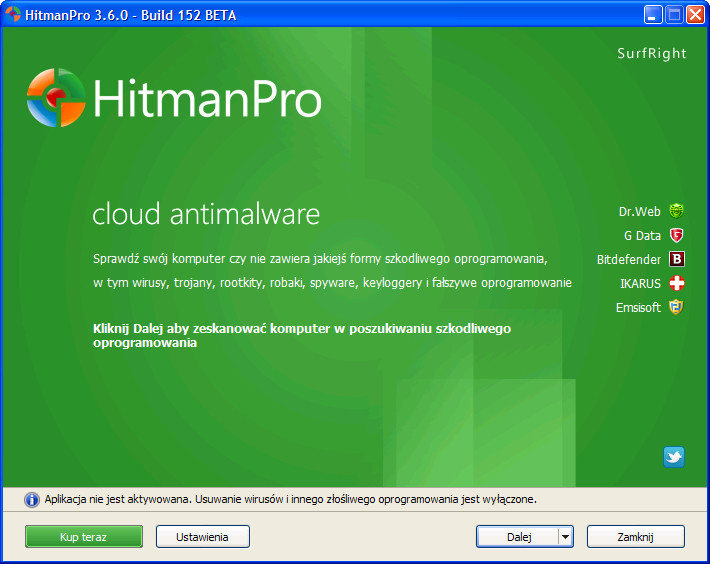
Task: Expand the Dalej button dropdown arrow
Action: pyautogui.click(x=566, y=537)
